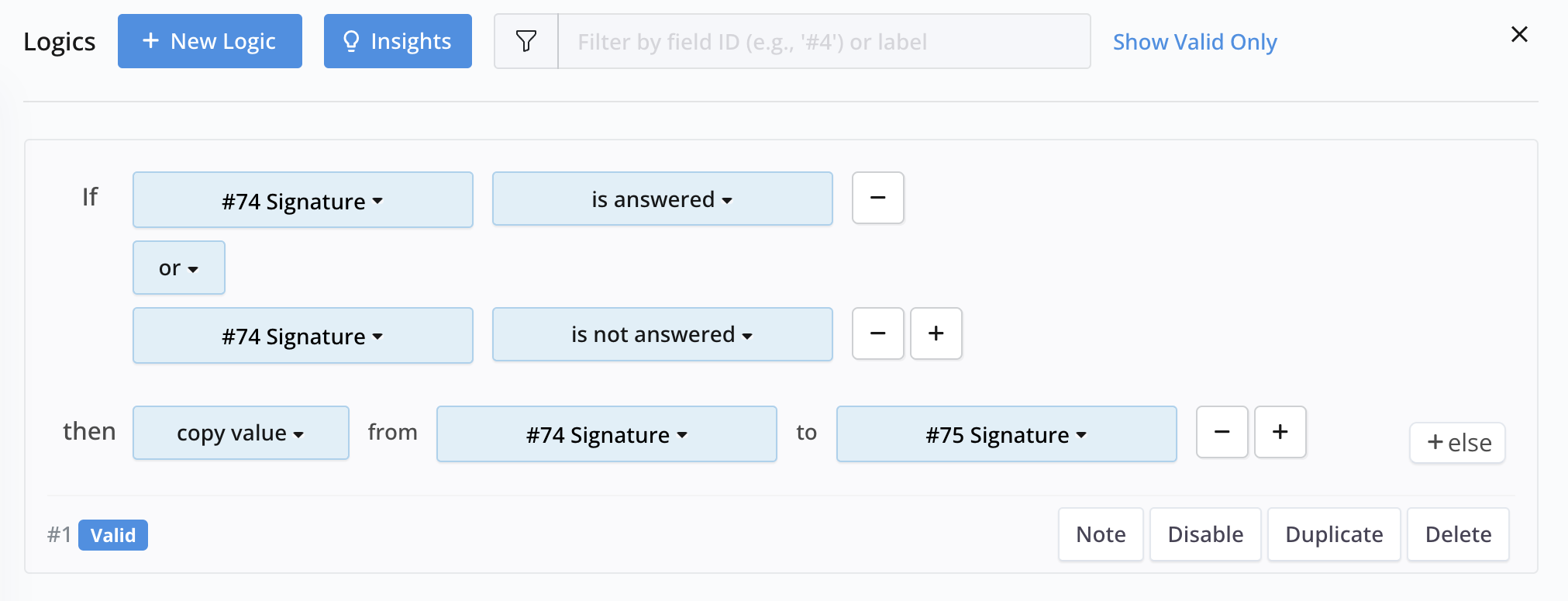This screenshot has width=1568, height=601.
Task: Open the 'copy value' action dropdown
Action: pyautogui.click(x=240, y=433)
